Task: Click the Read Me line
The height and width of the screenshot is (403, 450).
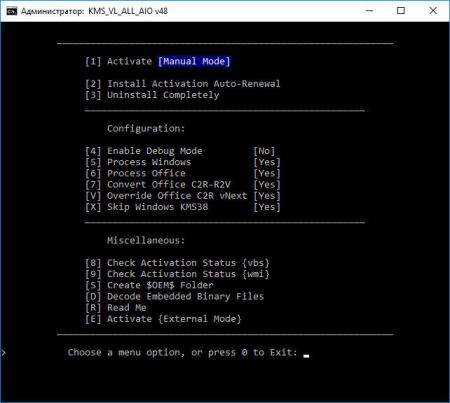Action: pos(116,308)
